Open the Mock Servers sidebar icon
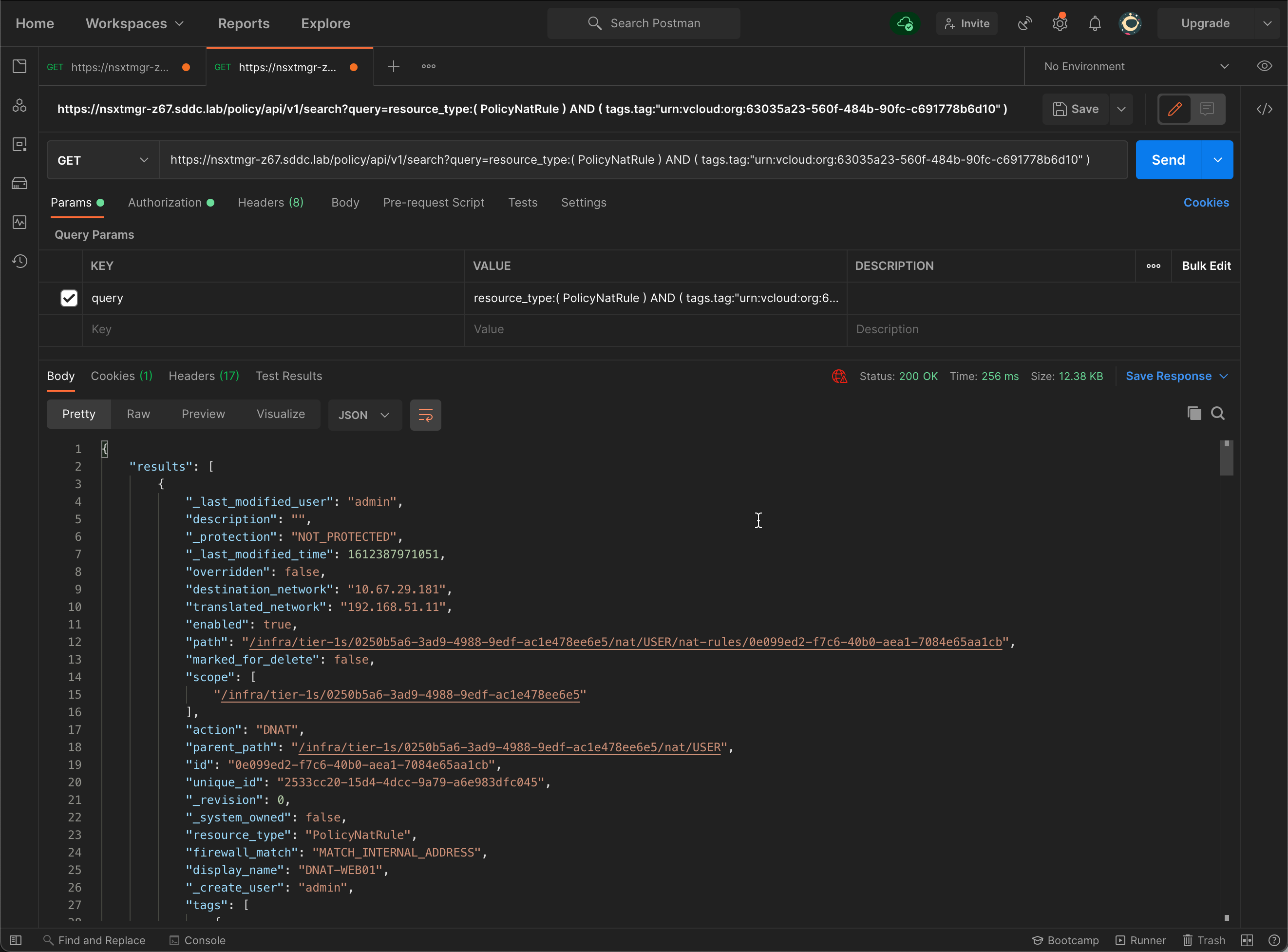Viewport: 1288px width, 952px height. tap(19, 183)
